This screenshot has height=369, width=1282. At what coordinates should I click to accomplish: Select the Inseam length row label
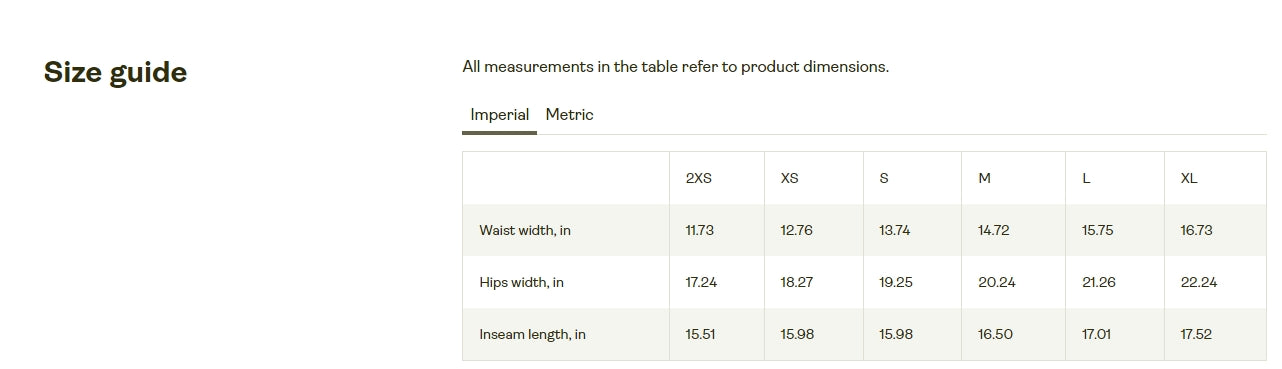(x=532, y=334)
